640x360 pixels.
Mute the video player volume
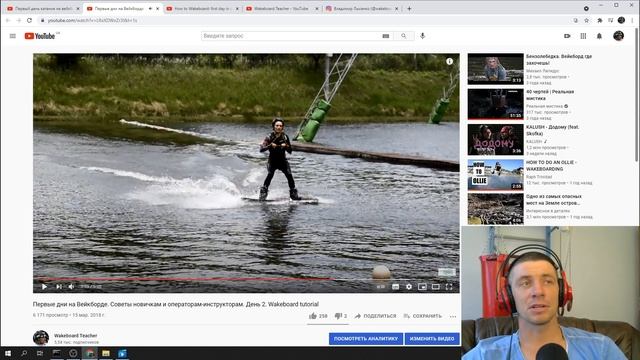71,287
